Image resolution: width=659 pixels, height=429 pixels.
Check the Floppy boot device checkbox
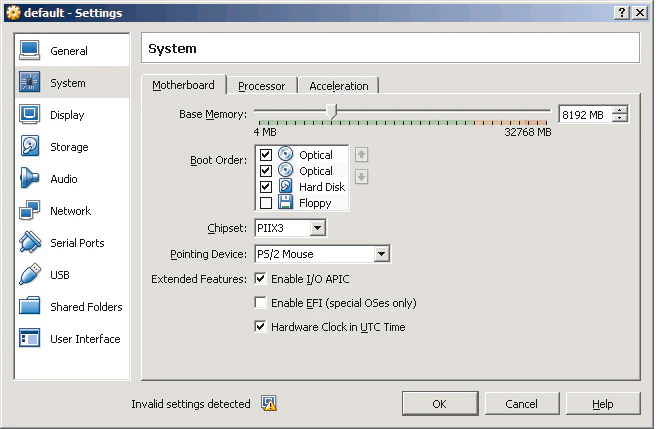coord(265,203)
